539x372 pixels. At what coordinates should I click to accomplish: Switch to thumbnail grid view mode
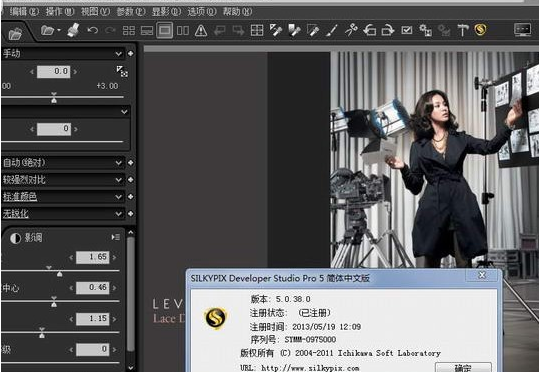[129, 31]
